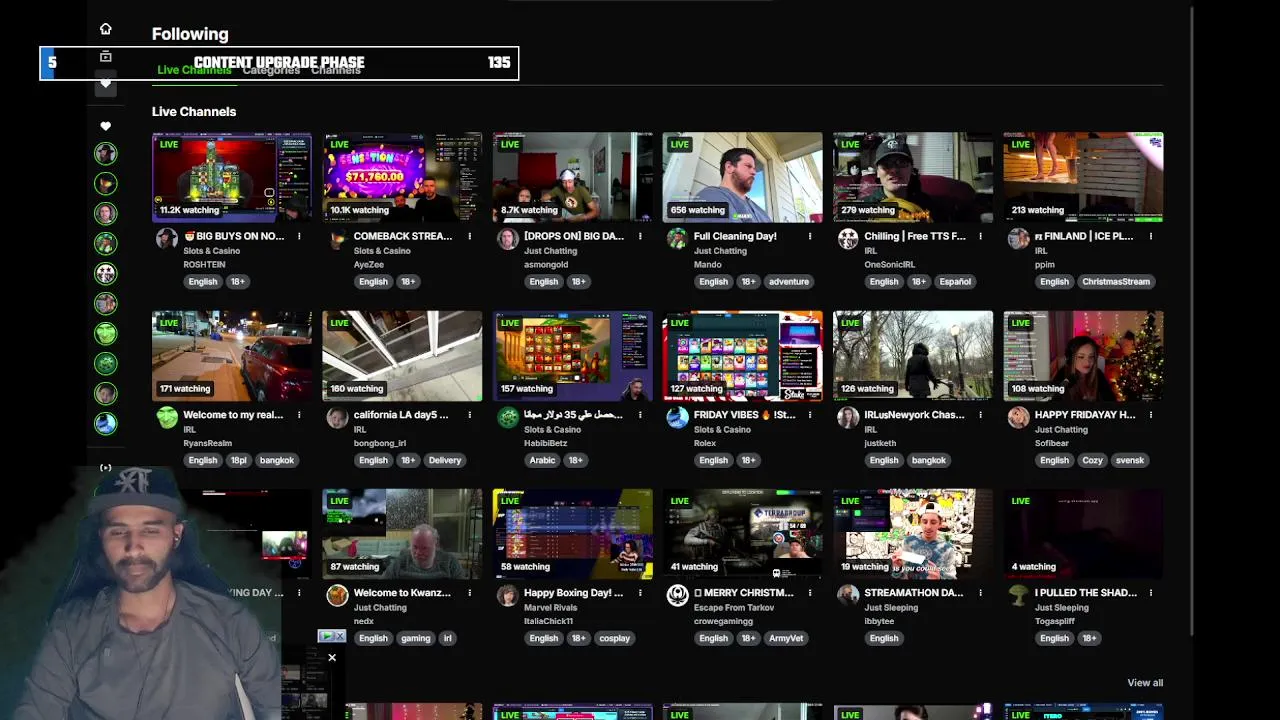Open Sofibear channel avatar

point(1018,417)
